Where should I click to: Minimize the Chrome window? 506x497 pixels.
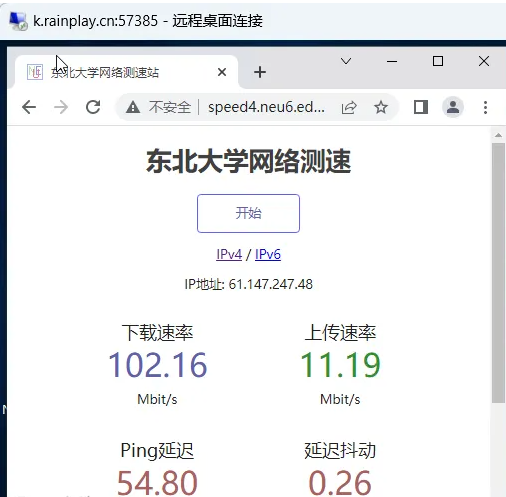(x=392, y=61)
